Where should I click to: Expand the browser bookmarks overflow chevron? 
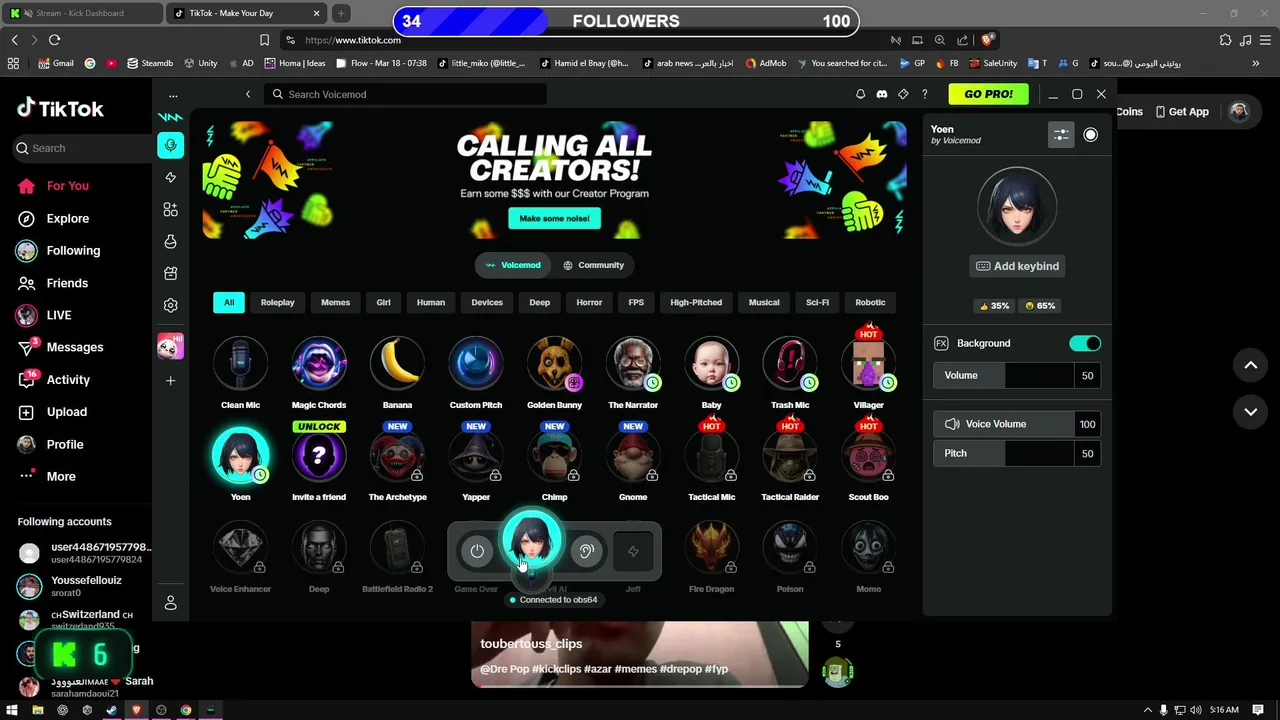1255,63
